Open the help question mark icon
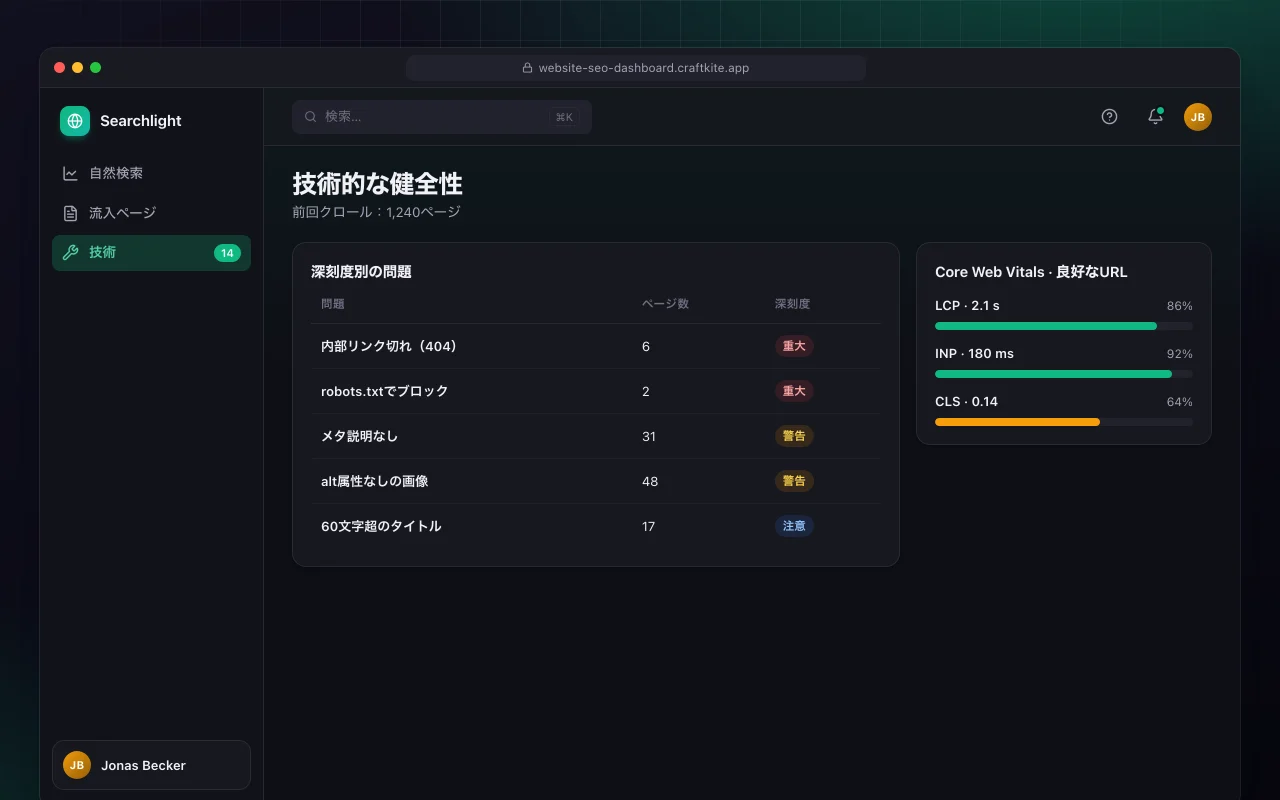The height and width of the screenshot is (800, 1280). [1109, 116]
